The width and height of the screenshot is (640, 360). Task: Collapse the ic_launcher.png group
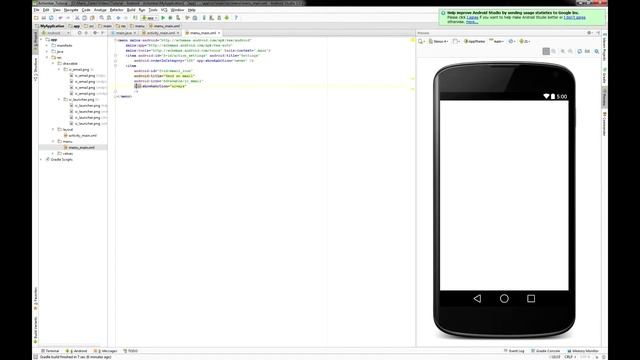point(59,100)
